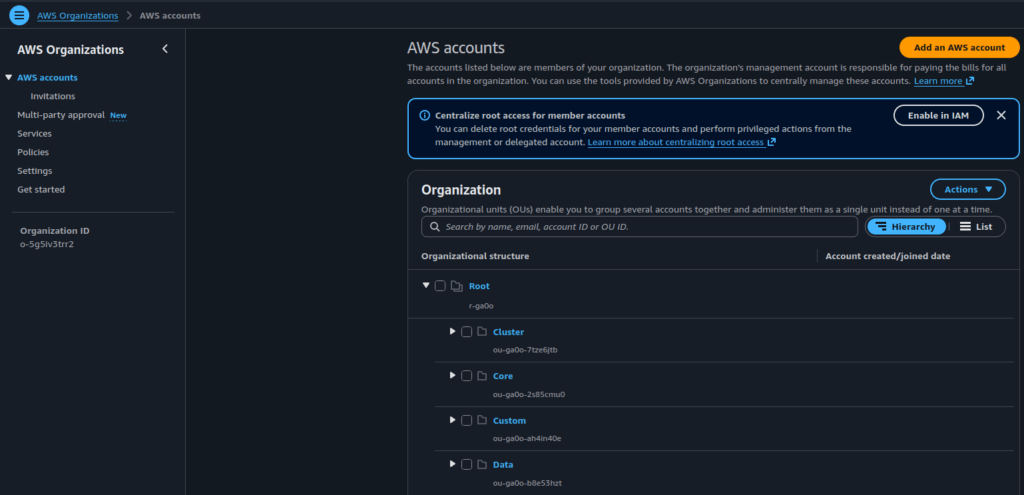Open Settings in the sidebar
This screenshot has width=1024, height=495.
pos(35,171)
